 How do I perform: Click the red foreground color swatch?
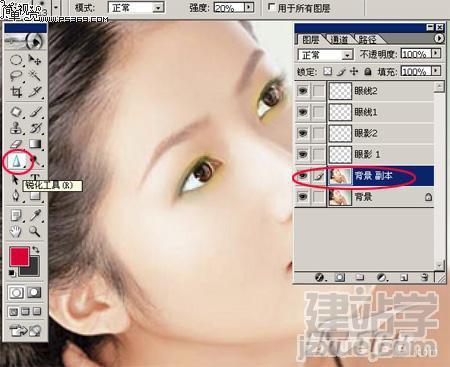tap(19, 256)
